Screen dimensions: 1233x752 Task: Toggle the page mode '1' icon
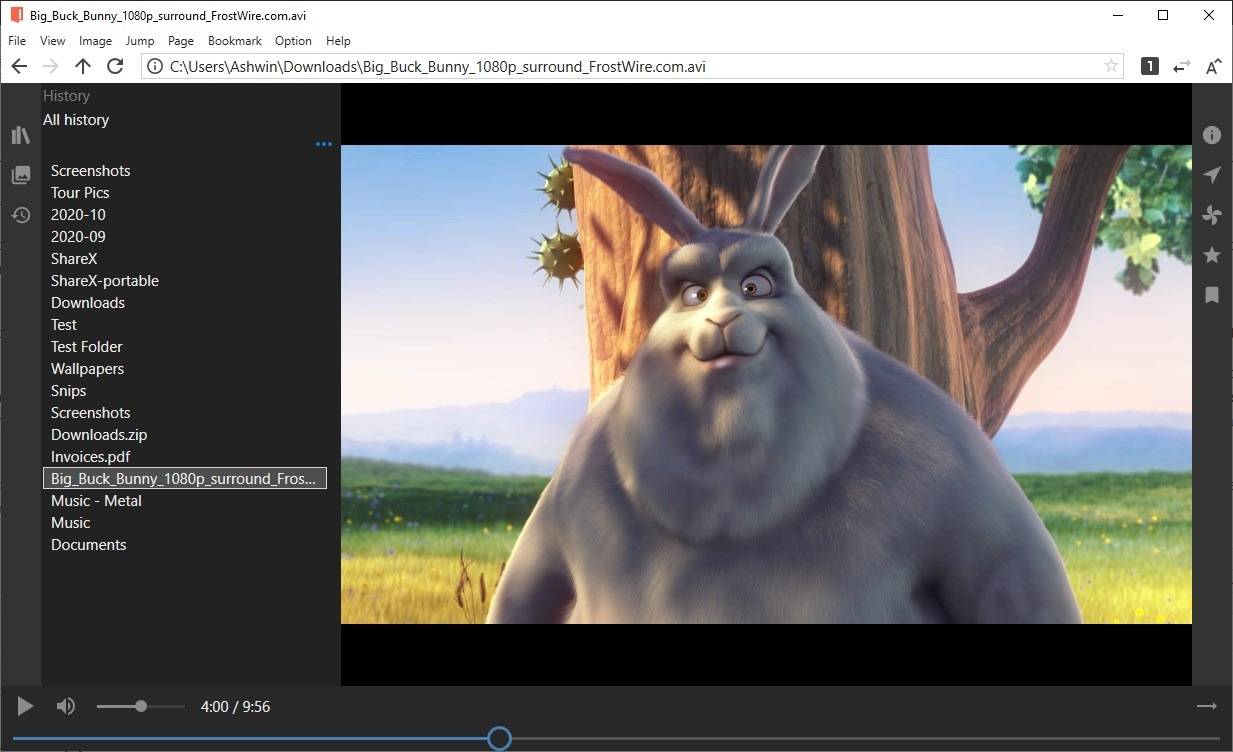1150,66
